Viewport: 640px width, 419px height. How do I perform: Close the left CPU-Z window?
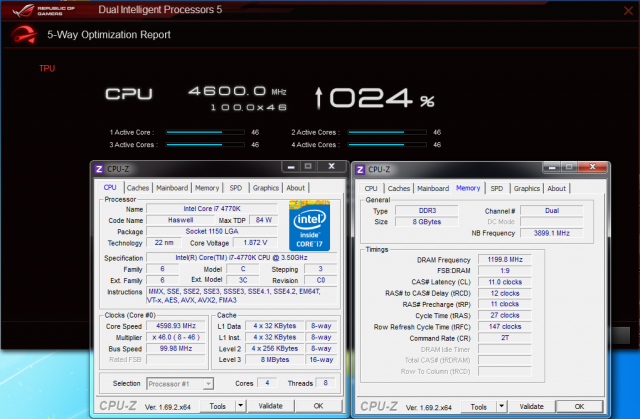pos(331,166)
